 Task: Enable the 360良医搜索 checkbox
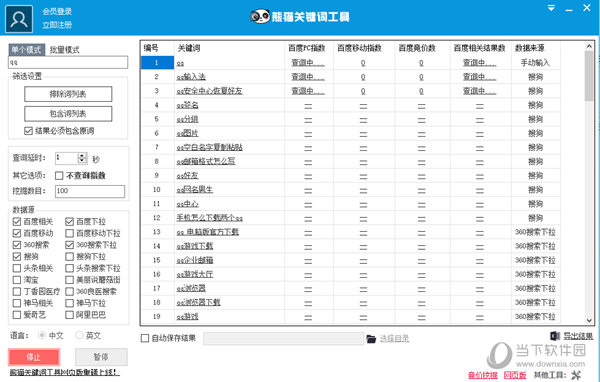tap(69, 292)
